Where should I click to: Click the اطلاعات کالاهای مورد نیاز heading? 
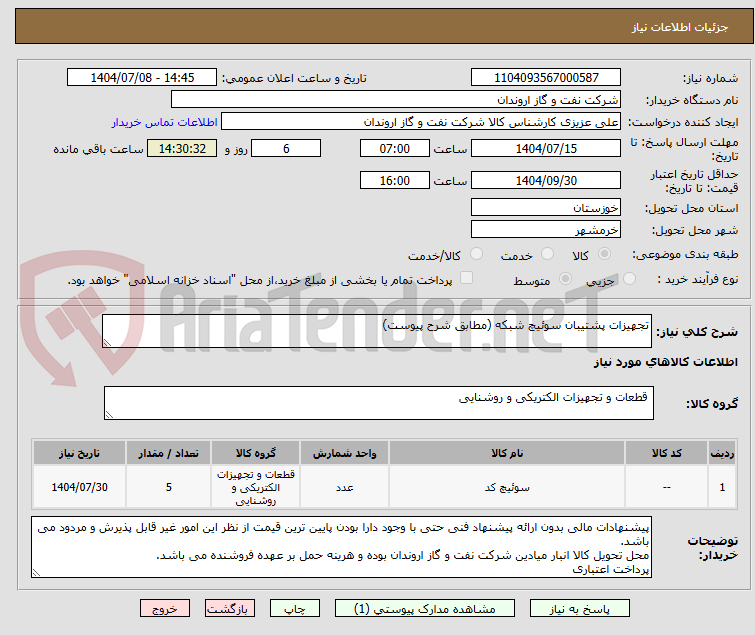pos(665,362)
